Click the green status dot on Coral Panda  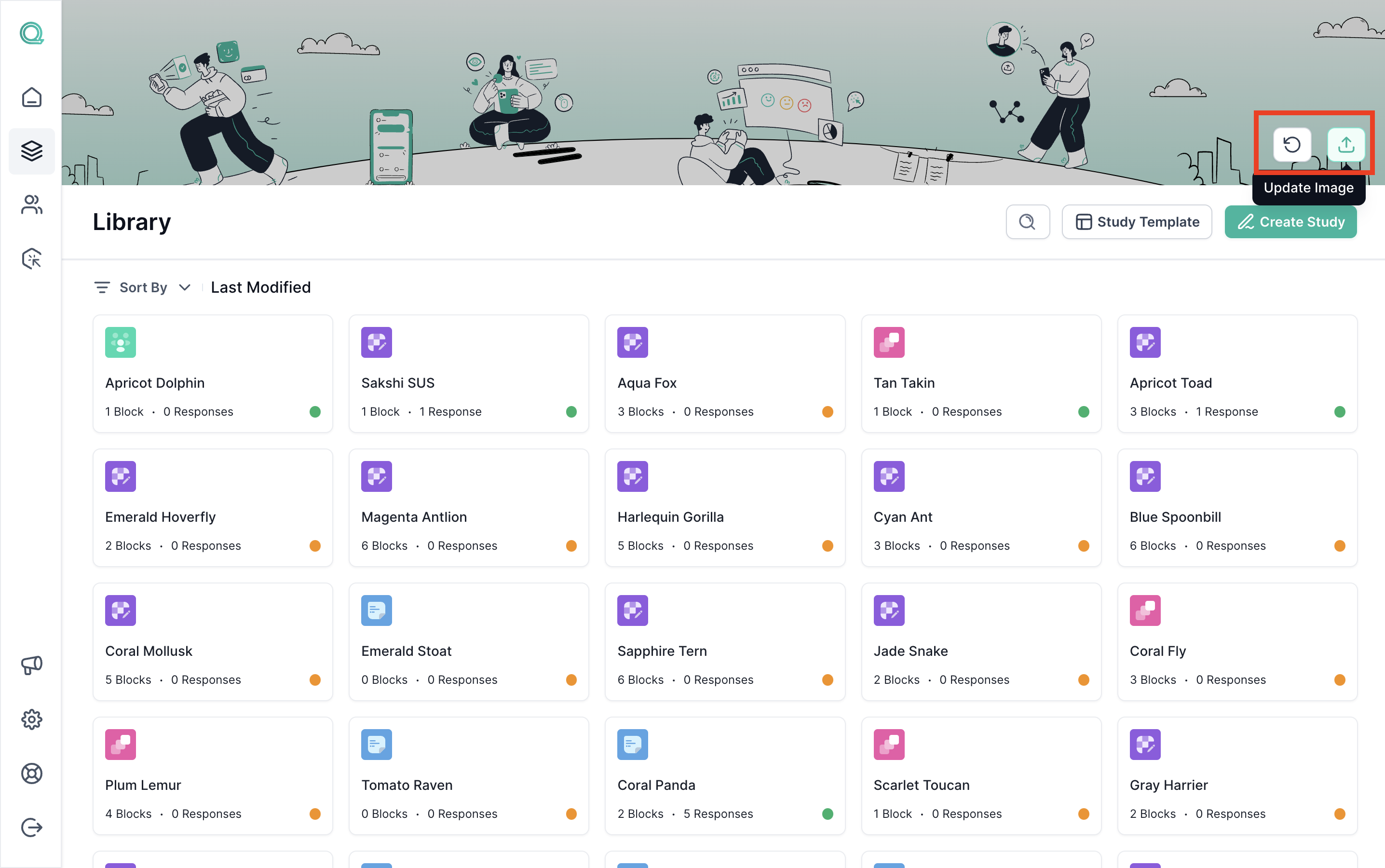(827, 814)
